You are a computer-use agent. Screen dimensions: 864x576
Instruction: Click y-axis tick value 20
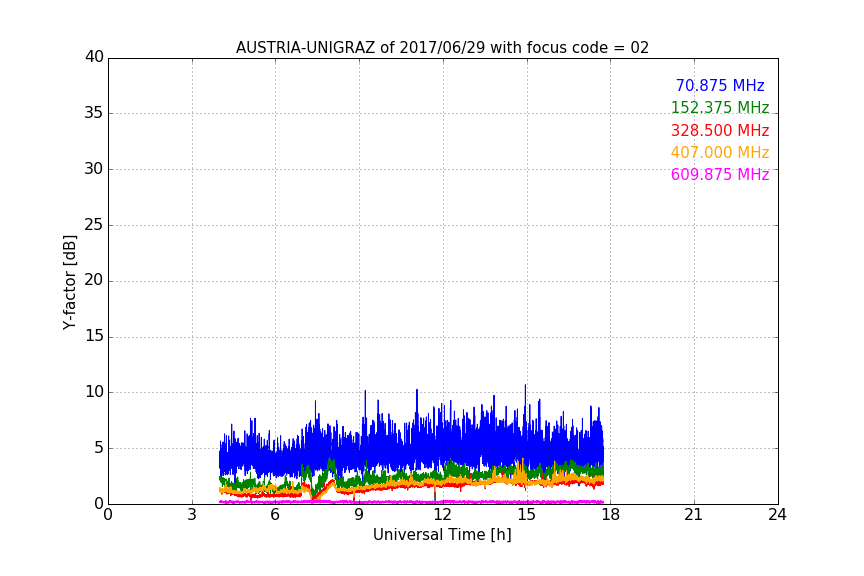tap(94, 280)
